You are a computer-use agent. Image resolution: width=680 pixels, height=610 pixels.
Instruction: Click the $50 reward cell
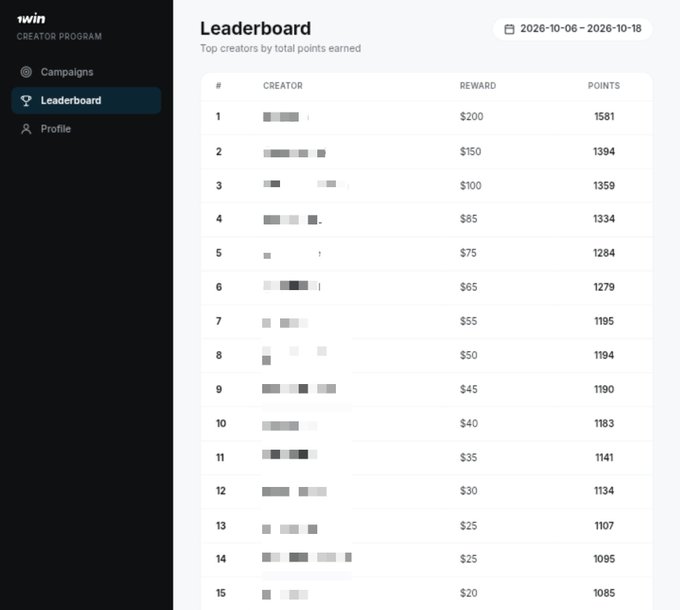click(468, 355)
